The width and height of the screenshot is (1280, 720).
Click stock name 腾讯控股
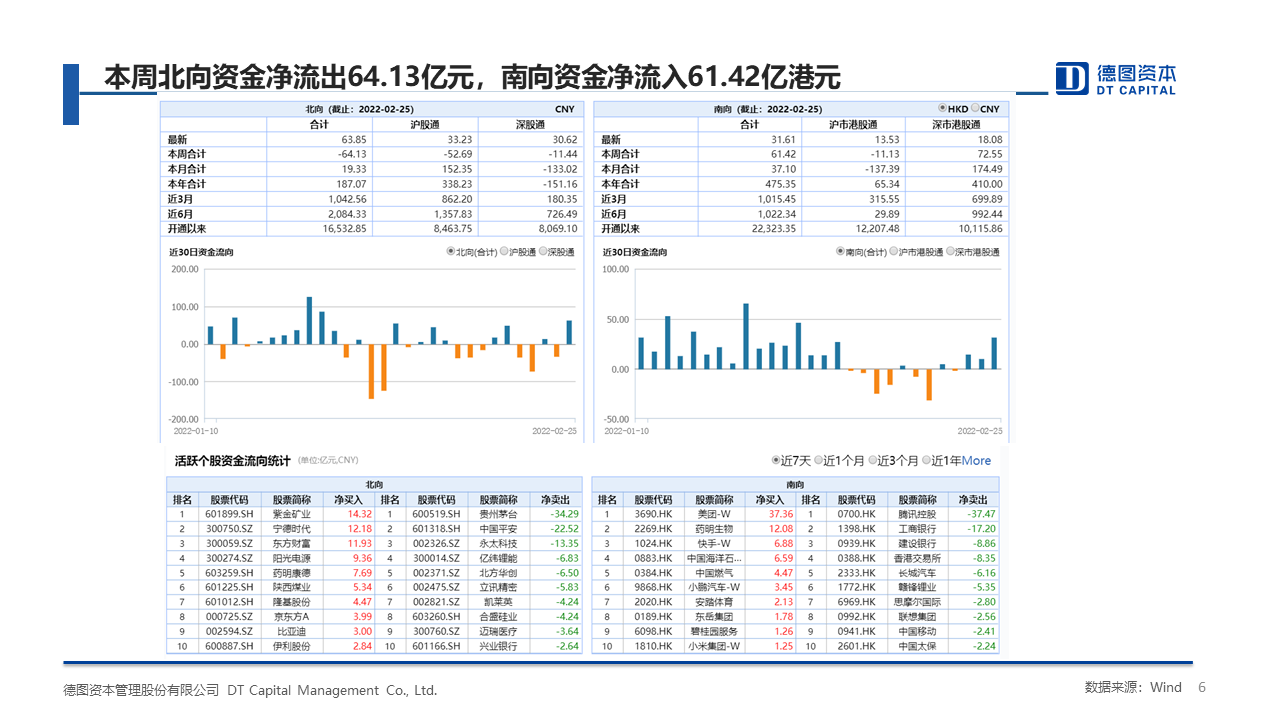pyautogui.click(x=918, y=514)
